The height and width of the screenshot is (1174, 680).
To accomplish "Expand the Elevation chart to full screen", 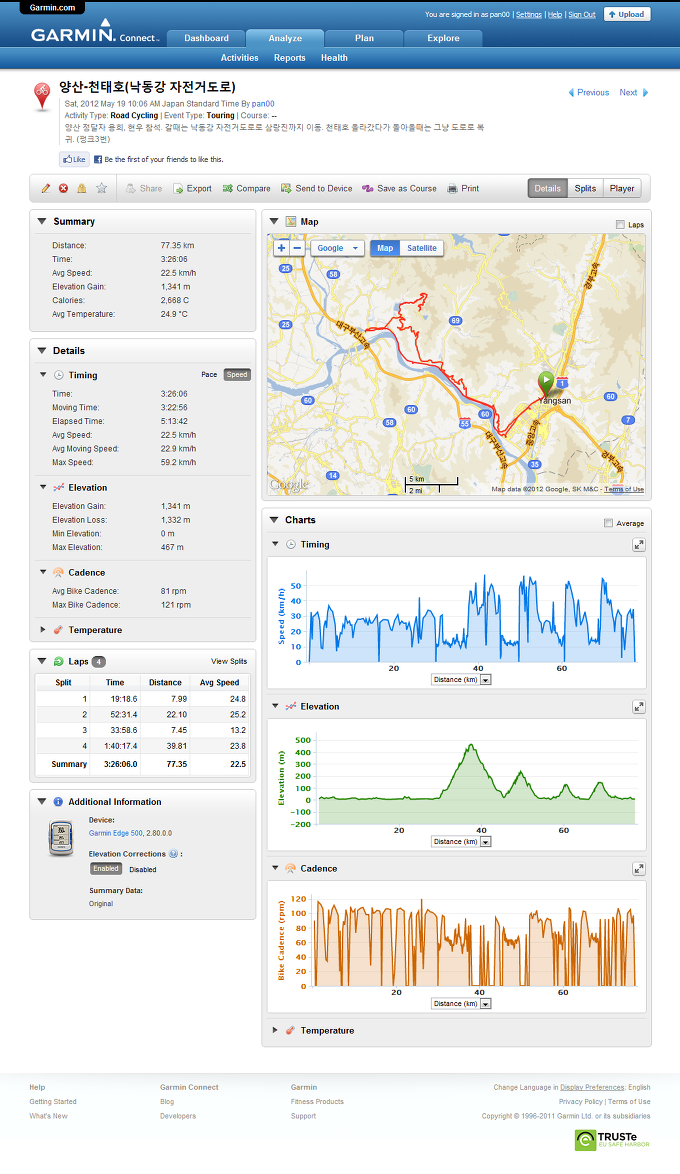I will pyautogui.click(x=639, y=707).
